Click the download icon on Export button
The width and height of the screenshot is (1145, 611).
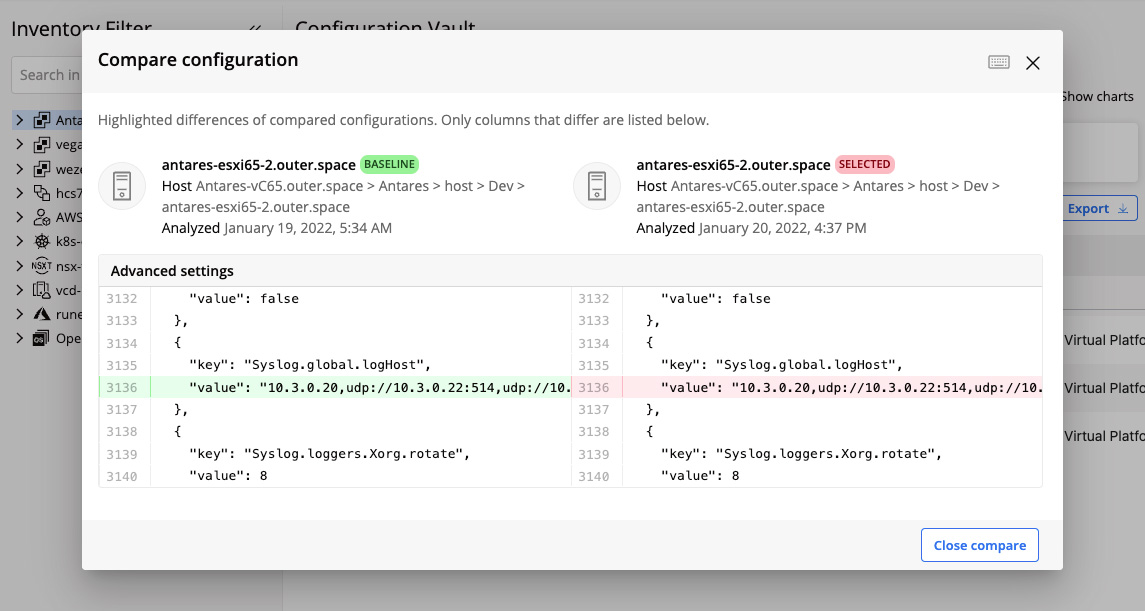coord(1122,209)
